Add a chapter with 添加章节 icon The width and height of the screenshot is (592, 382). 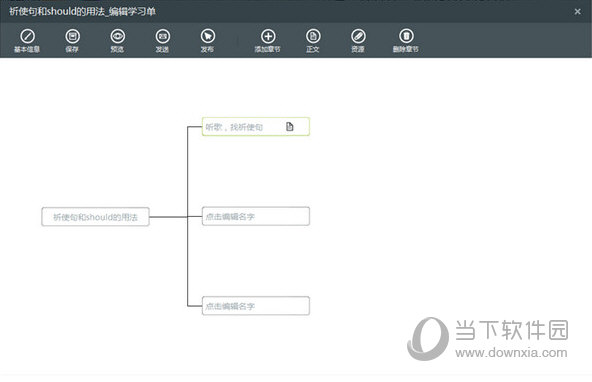pos(268,36)
